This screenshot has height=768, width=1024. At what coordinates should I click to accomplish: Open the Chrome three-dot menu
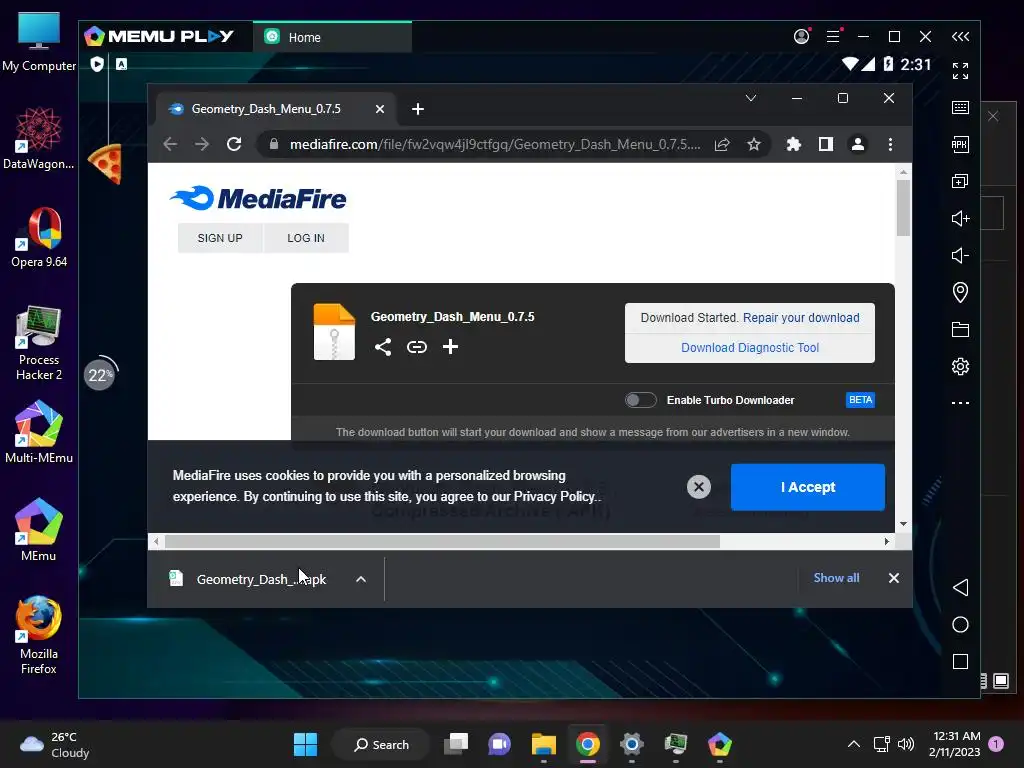coord(890,144)
